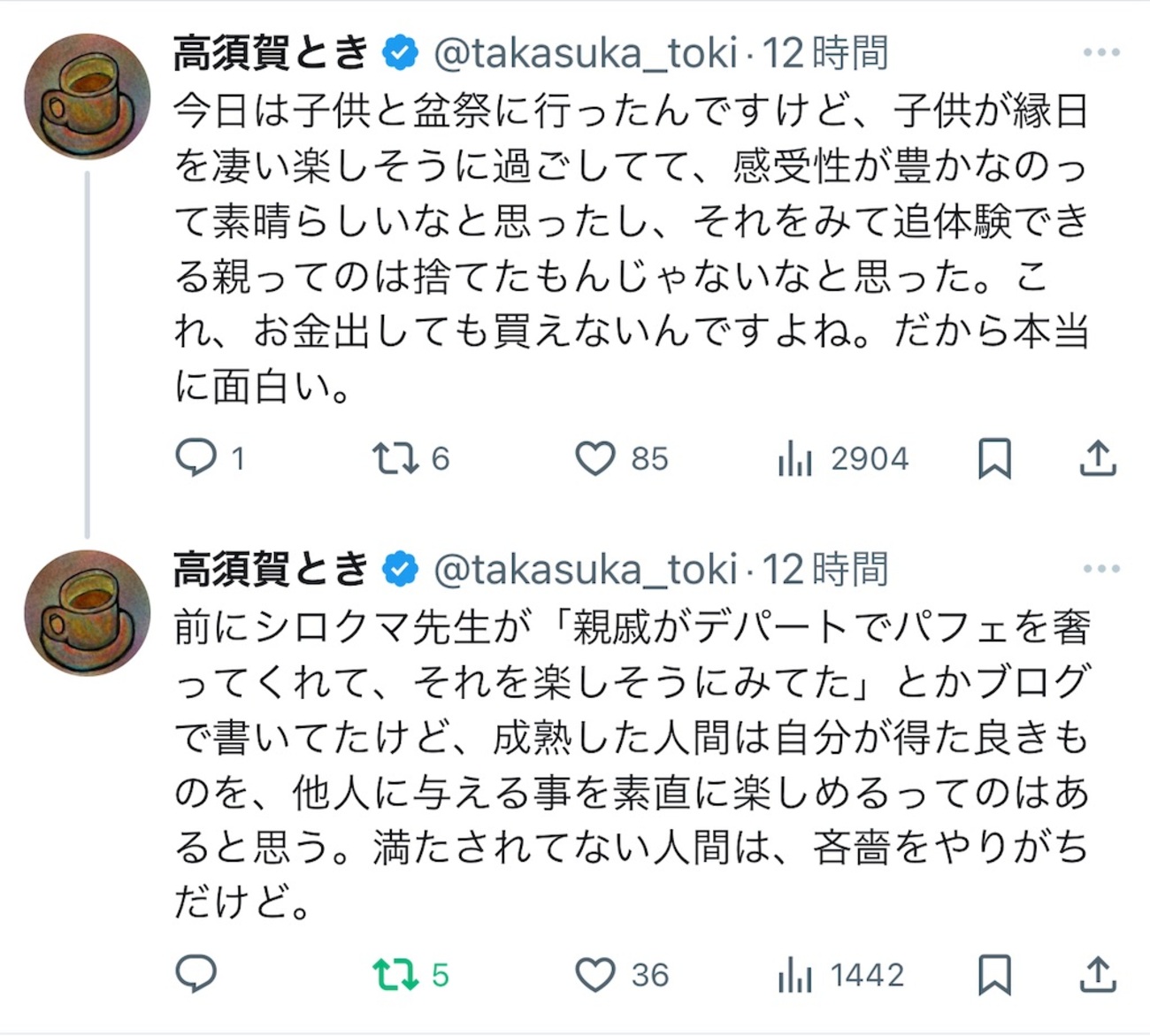The width and height of the screenshot is (1150, 1036).
Task: Bookmark the second tweet
Action: coord(994,975)
